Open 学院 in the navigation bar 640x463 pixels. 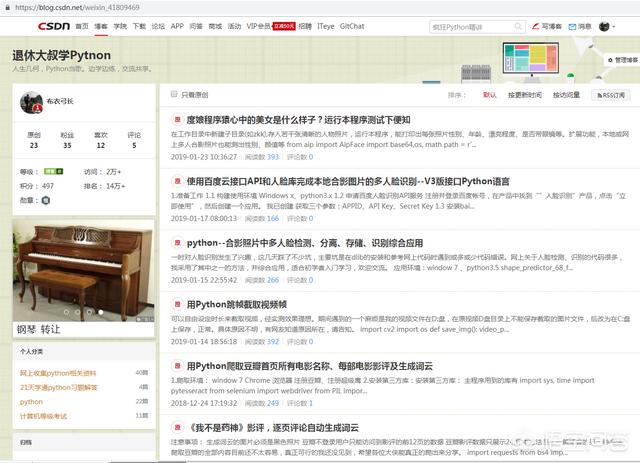[120, 26]
